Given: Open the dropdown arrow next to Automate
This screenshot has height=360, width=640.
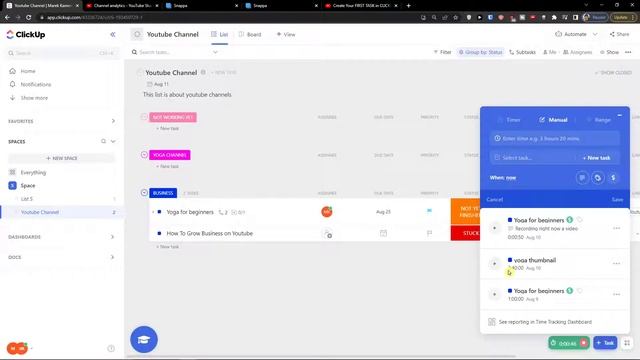Looking at the screenshot, I should [595, 34].
